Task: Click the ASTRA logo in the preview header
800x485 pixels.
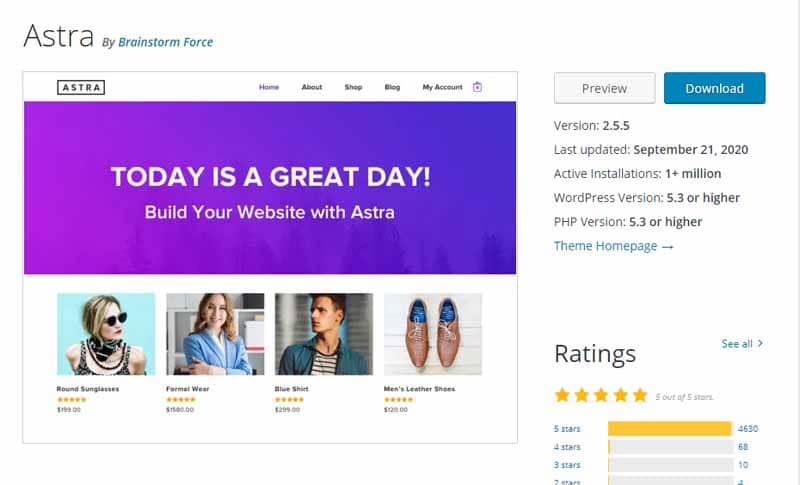Action: [x=81, y=88]
